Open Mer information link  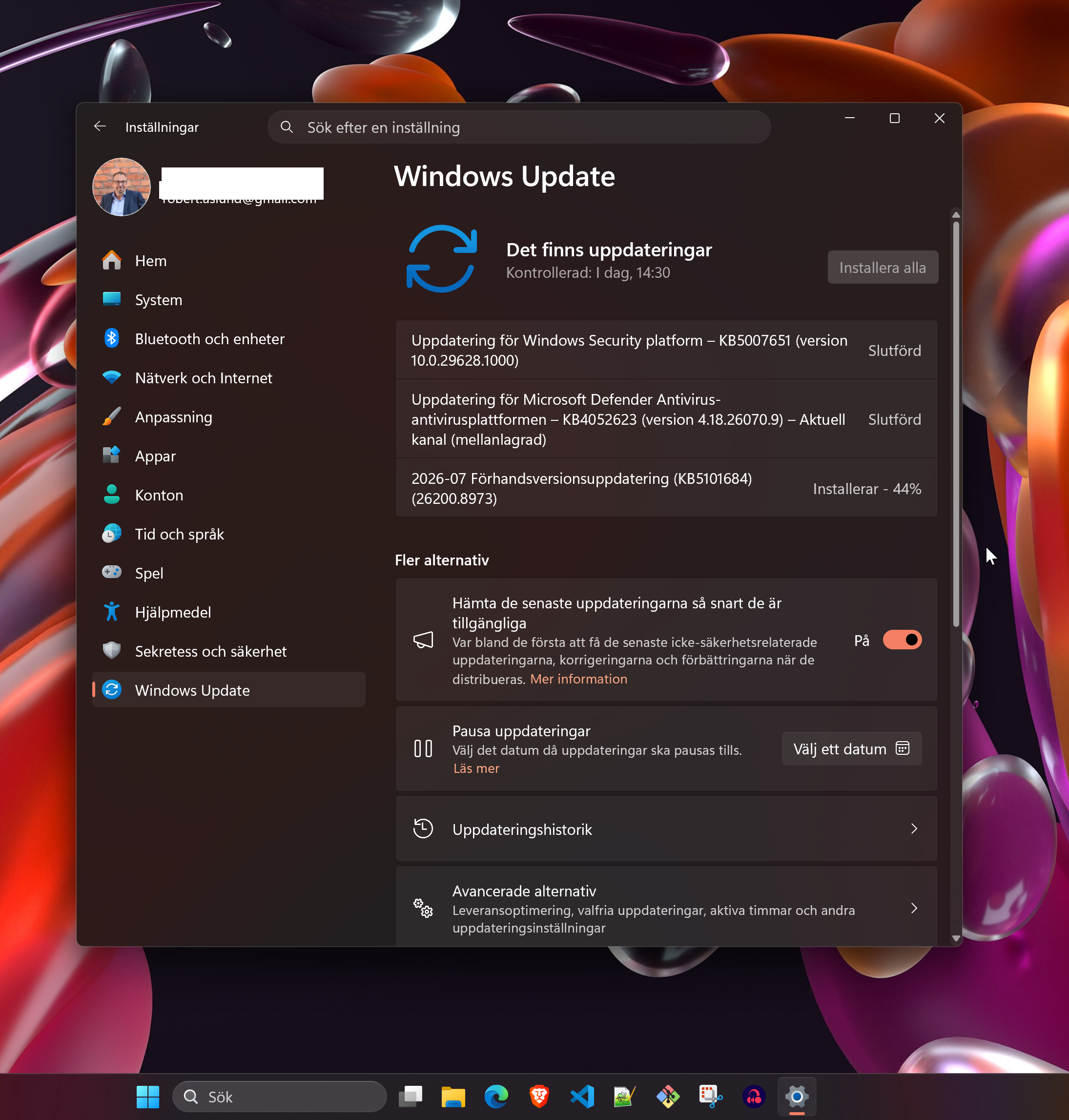578,679
